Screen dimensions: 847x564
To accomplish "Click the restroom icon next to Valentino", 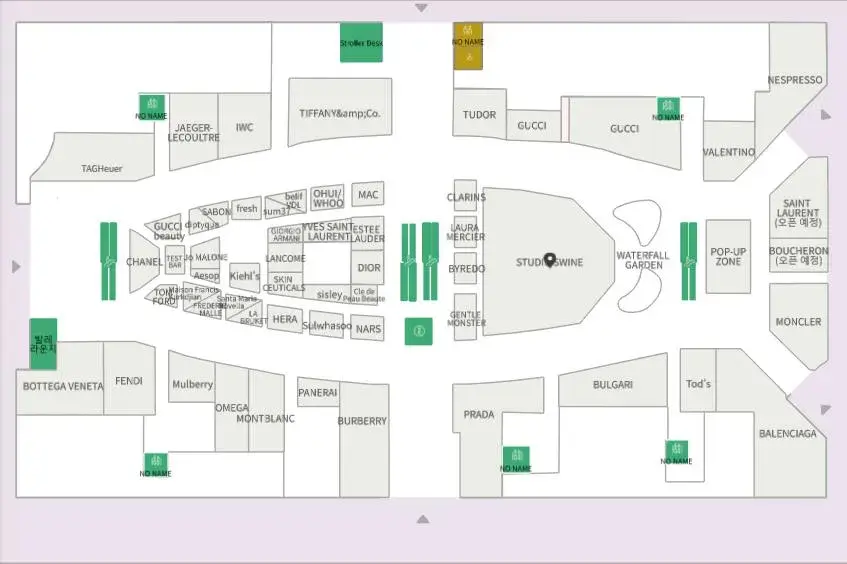I will pyautogui.click(x=668, y=106).
